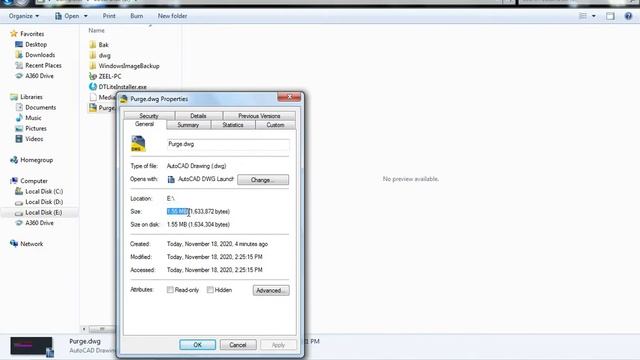This screenshot has width=640, height=360.
Task: Open Recent Places icon in sidebar
Action: pyautogui.click(x=19, y=65)
